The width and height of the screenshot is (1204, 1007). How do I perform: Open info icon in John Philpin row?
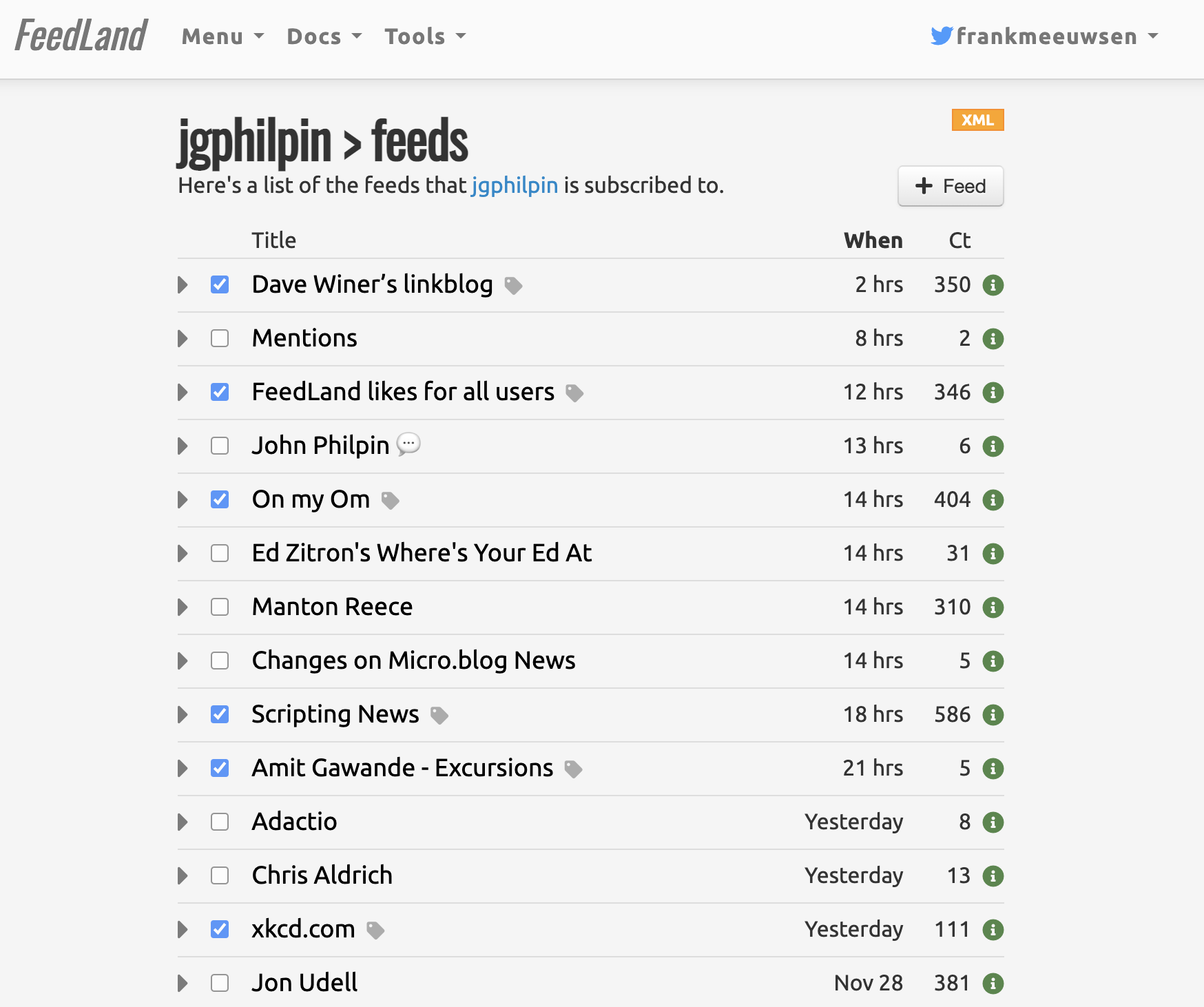click(993, 446)
